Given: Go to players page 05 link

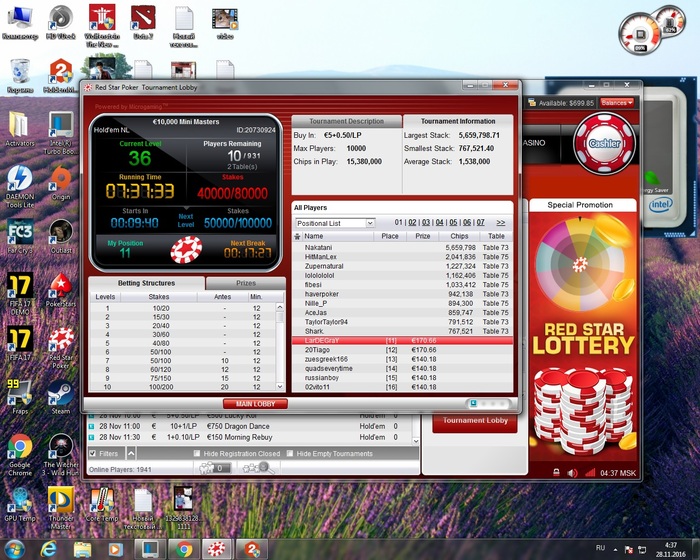Looking at the screenshot, I should [453, 222].
